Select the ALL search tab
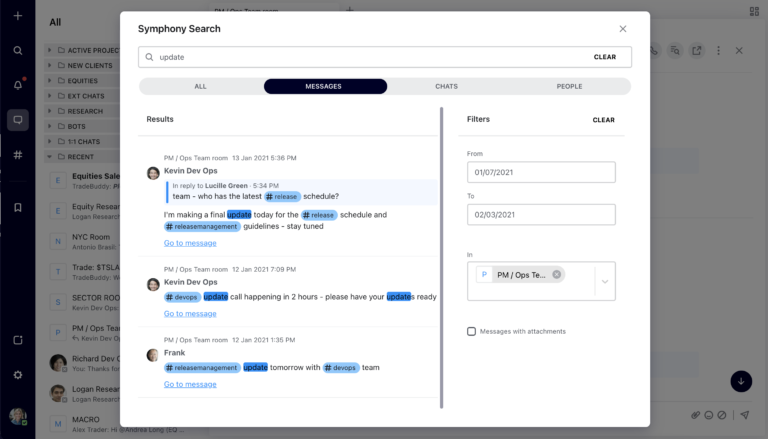 [x=200, y=87]
